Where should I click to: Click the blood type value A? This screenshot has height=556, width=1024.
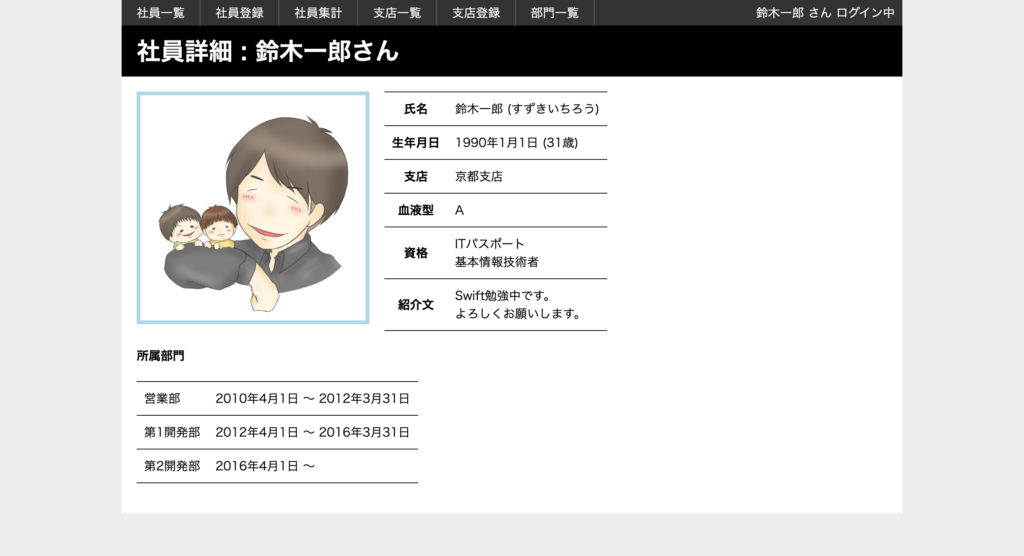click(460, 211)
